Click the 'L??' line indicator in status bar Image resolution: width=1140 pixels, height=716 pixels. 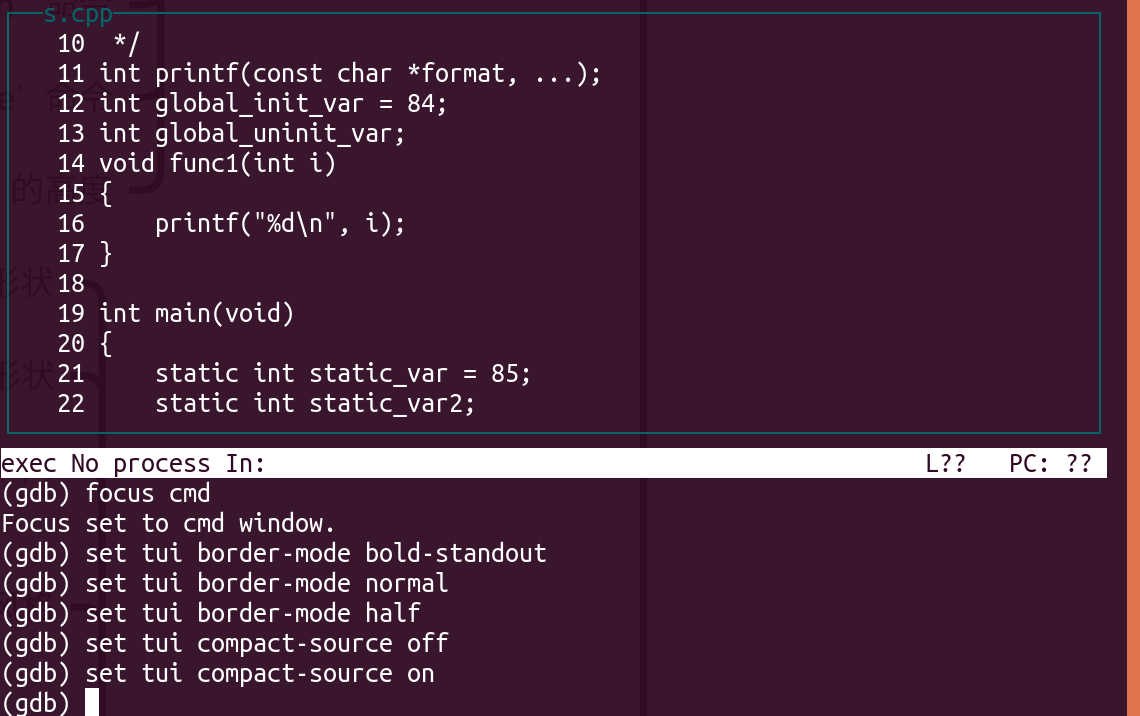point(946,464)
